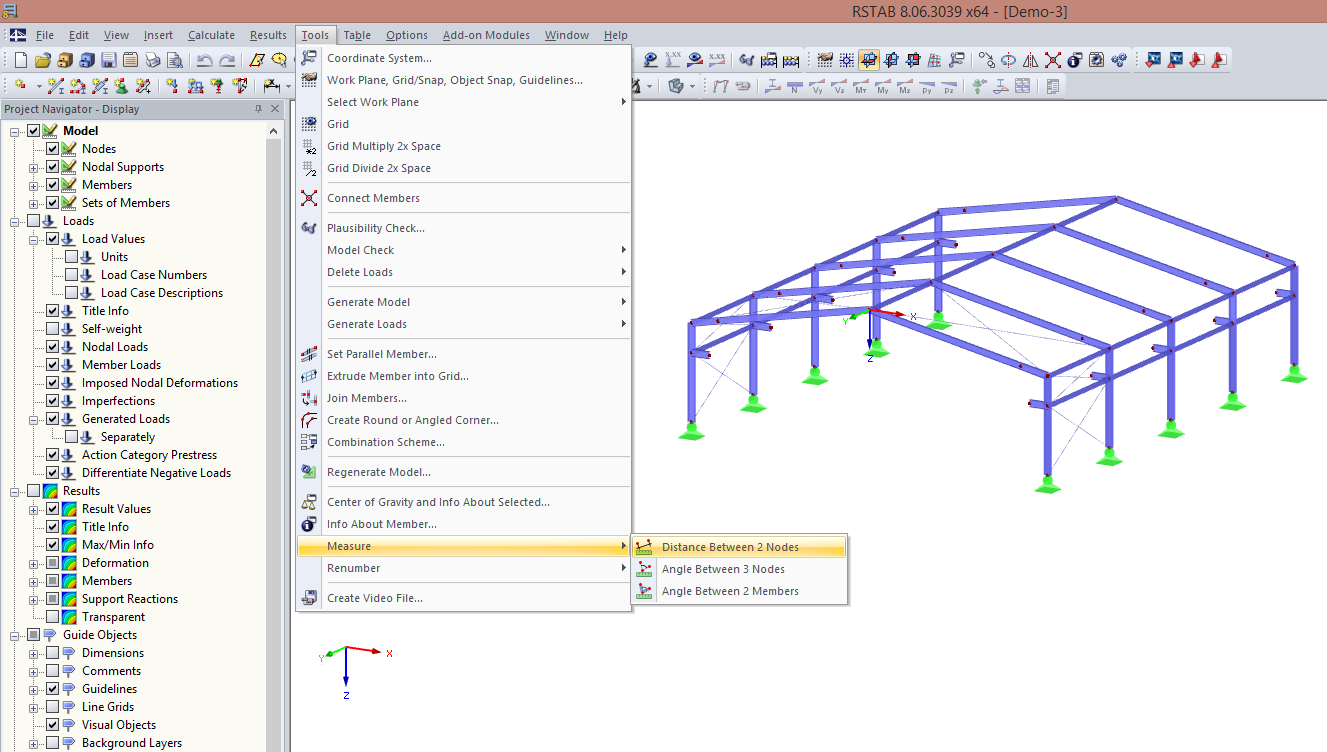The width and height of the screenshot is (1327, 752).
Task: Toggle the Guidelines checkbox
Action: click(53, 689)
